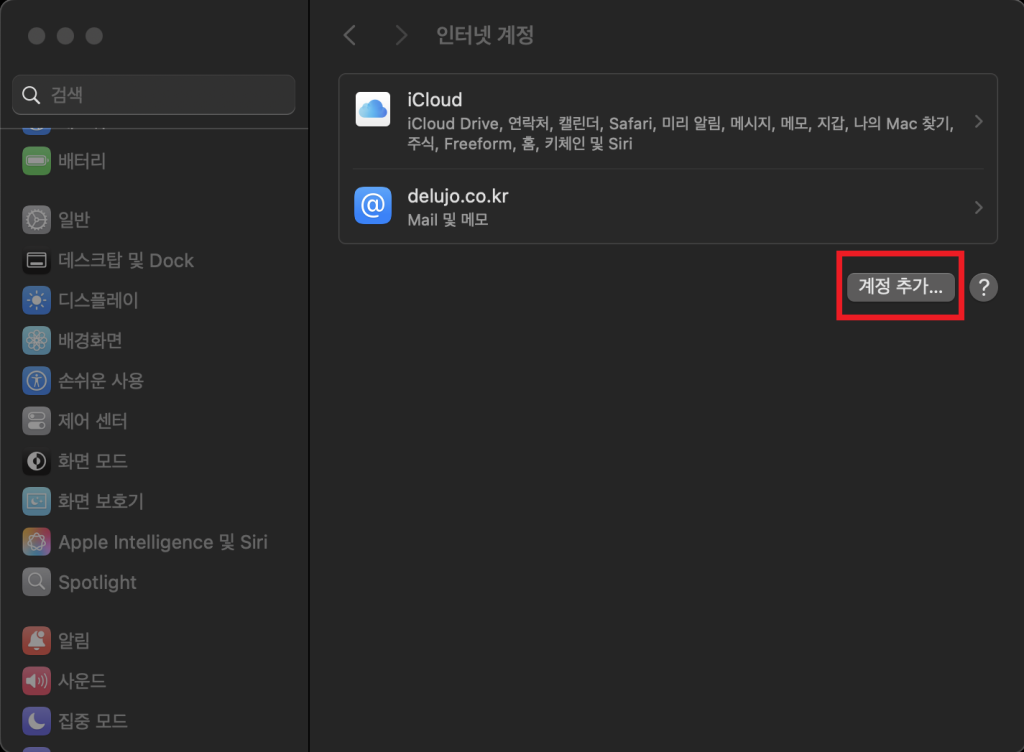Open 화면 모드 settings label
This screenshot has height=752, width=1024.
point(93,462)
